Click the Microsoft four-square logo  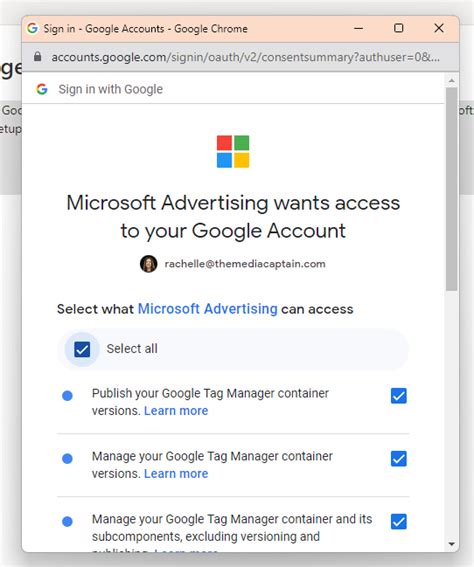pyautogui.click(x=233, y=152)
